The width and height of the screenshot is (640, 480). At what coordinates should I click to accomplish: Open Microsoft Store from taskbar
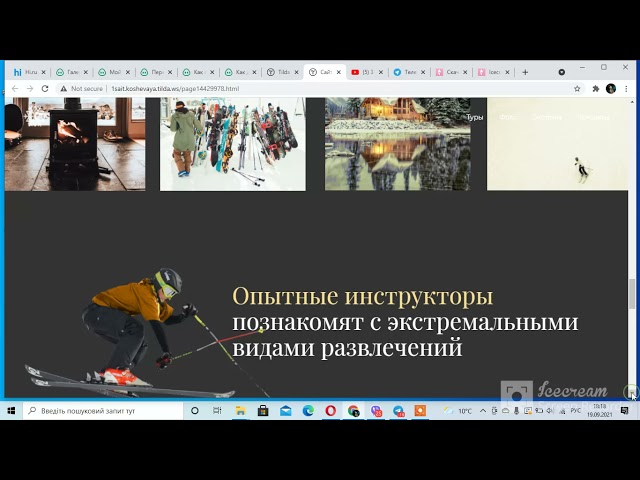263,411
